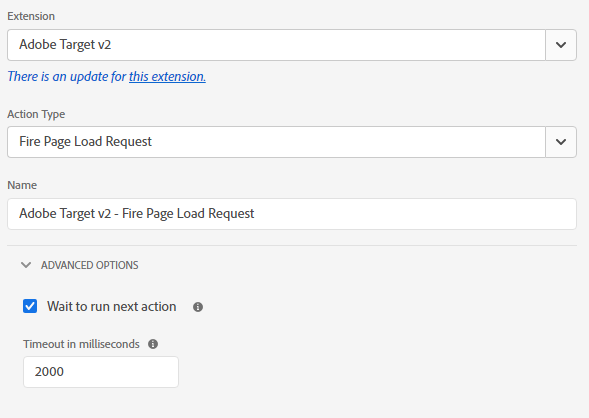Focus the Name text field

click(292, 214)
